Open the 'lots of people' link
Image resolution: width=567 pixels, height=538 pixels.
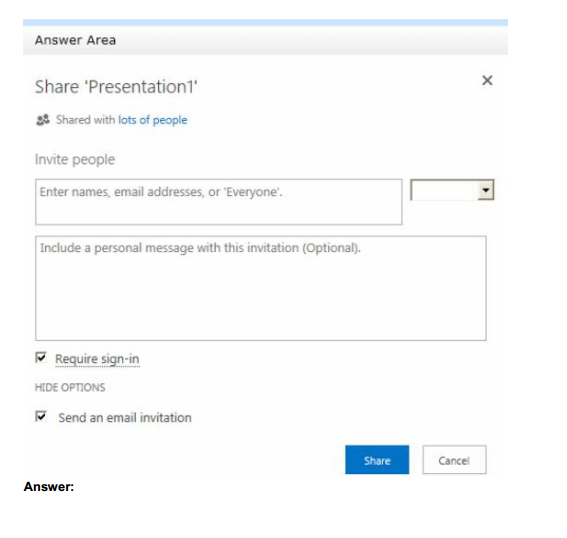click(153, 120)
